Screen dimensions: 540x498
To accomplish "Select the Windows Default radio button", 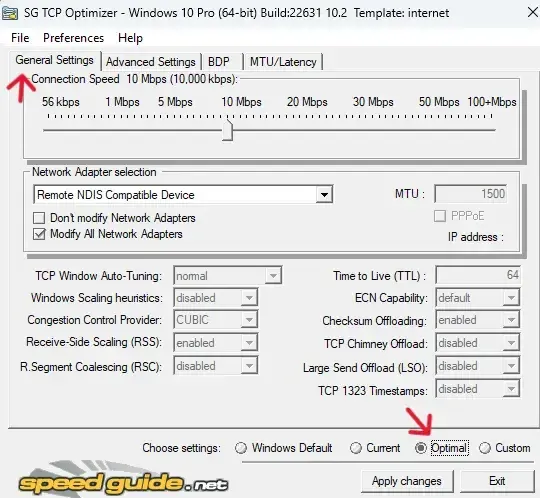I will pyautogui.click(x=241, y=448).
